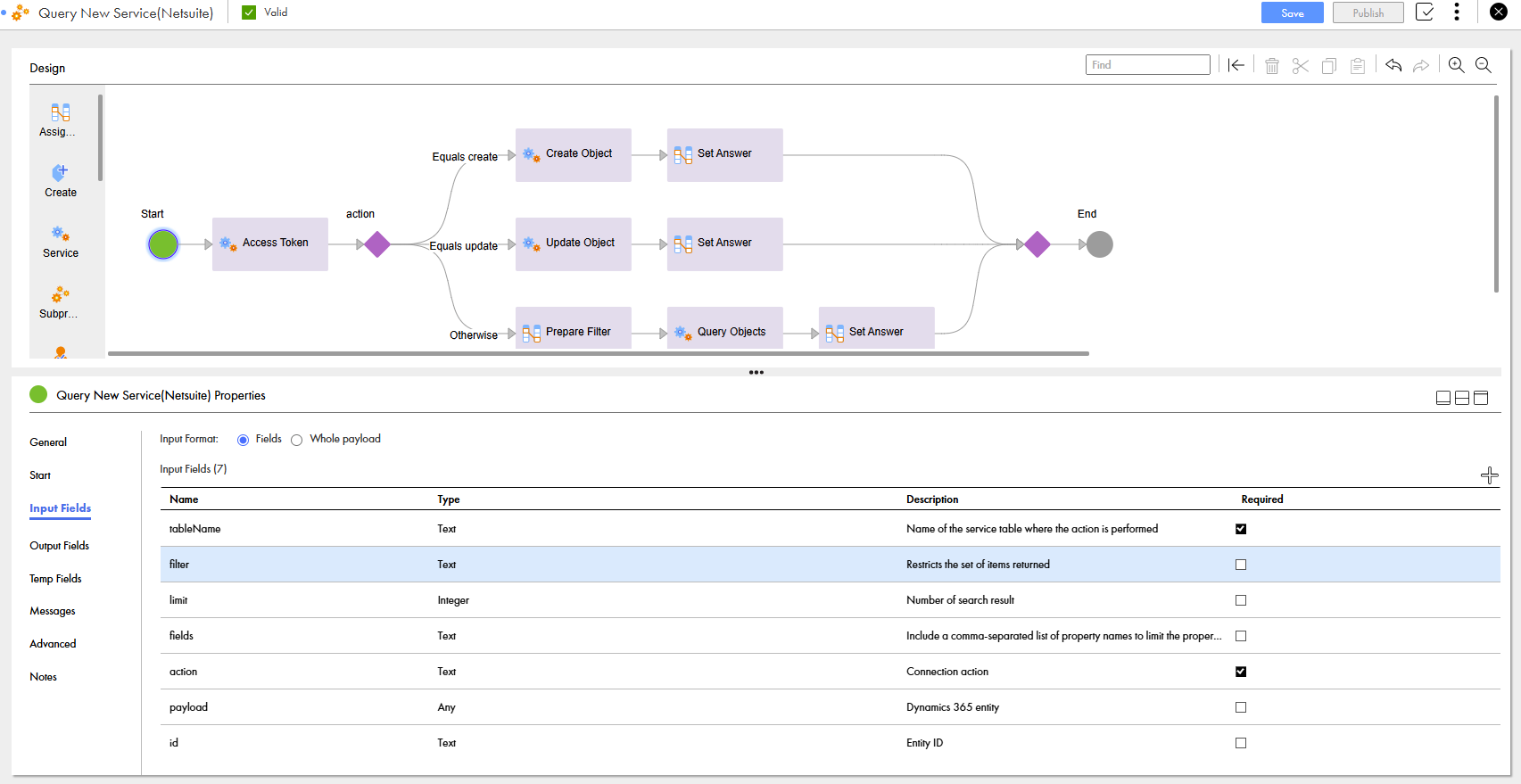Open the Messages tab
The height and width of the screenshot is (784, 1521).
[x=53, y=611]
